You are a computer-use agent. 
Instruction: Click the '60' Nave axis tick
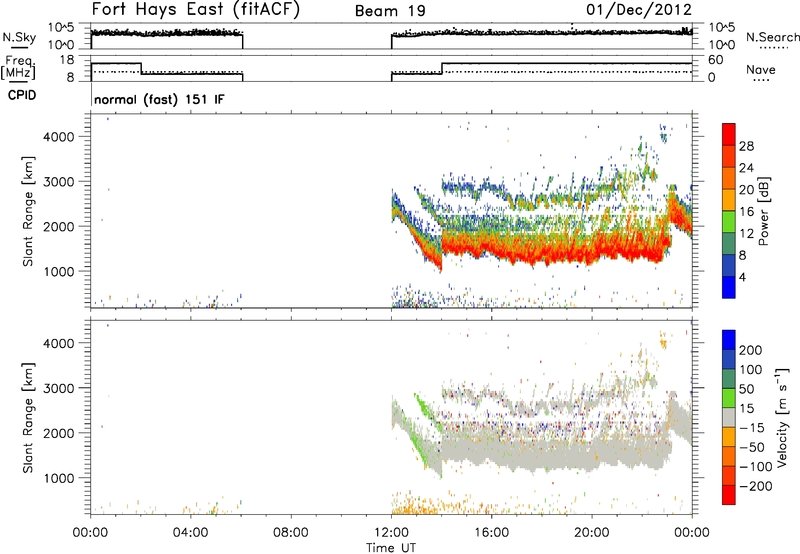click(716, 60)
